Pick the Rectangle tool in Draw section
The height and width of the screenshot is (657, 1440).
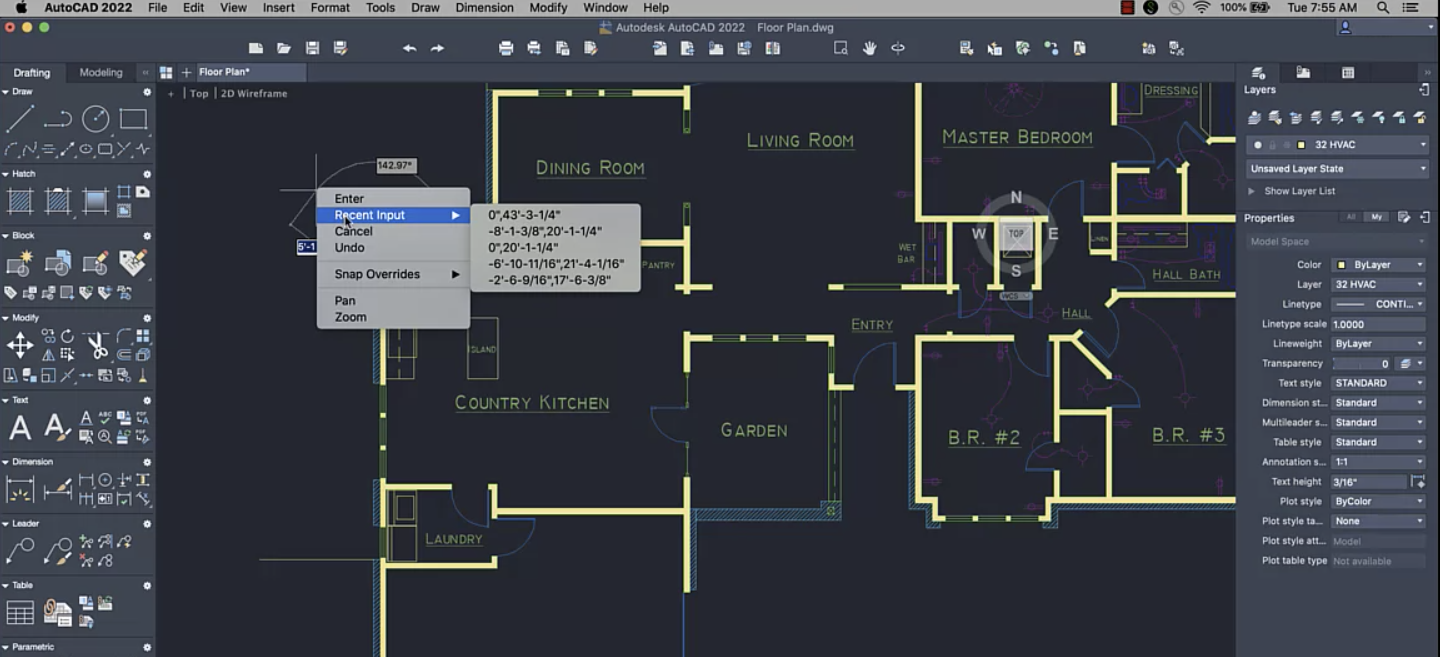tap(133, 119)
